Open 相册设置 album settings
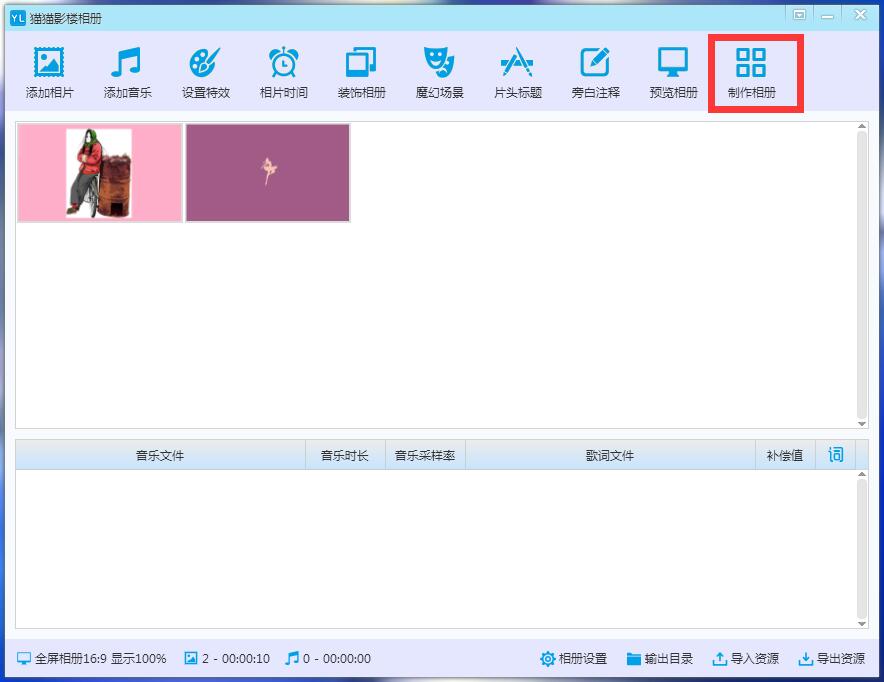Image resolution: width=884 pixels, height=682 pixels. tap(573, 659)
